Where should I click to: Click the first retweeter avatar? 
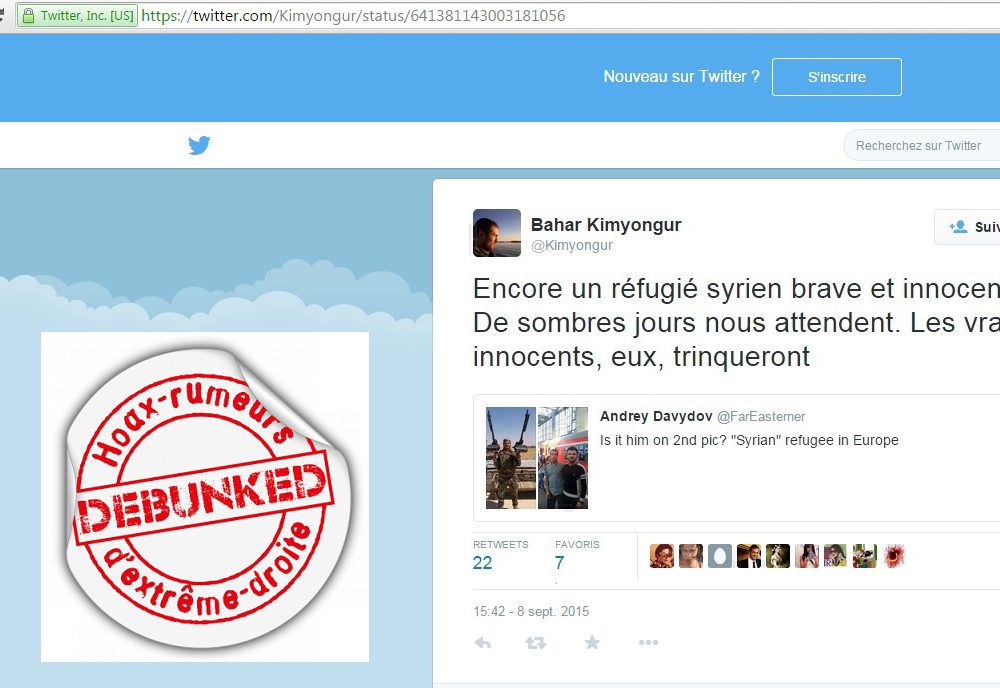tap(662, 556)
